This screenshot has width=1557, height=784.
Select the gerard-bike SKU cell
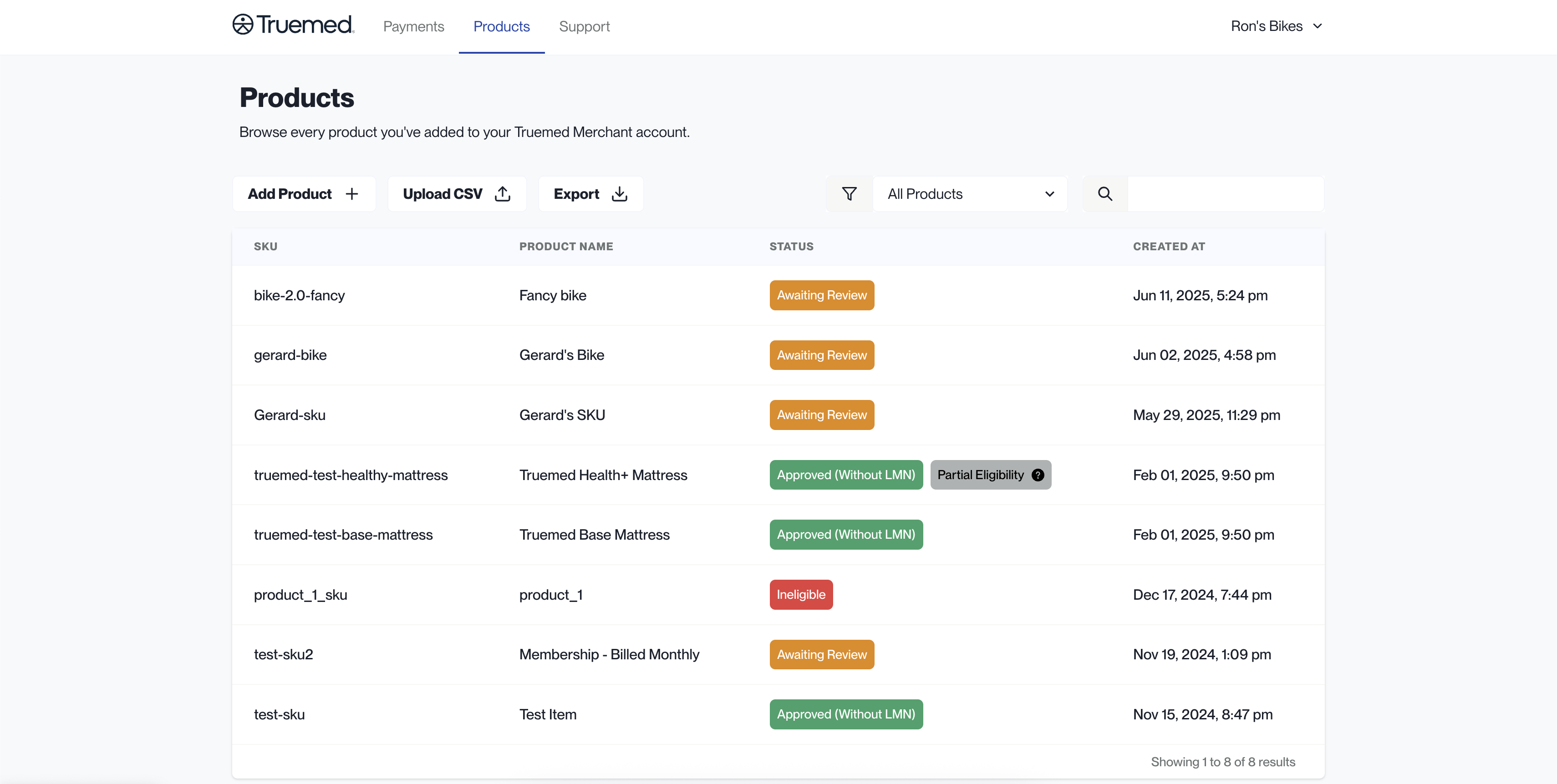[290, 355]
